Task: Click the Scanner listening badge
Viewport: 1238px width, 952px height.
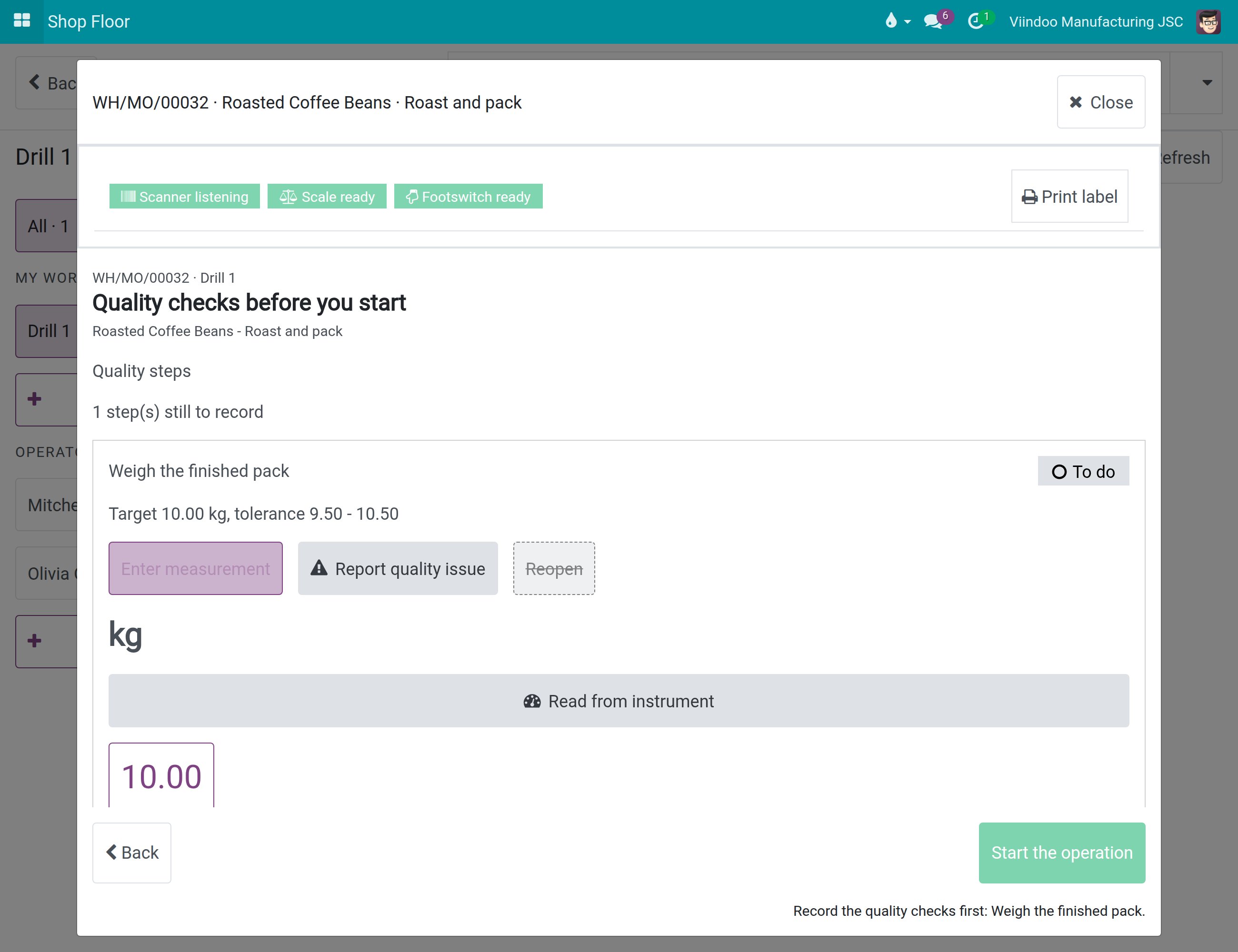Action: pyautogui.click(x=184, y=196)
